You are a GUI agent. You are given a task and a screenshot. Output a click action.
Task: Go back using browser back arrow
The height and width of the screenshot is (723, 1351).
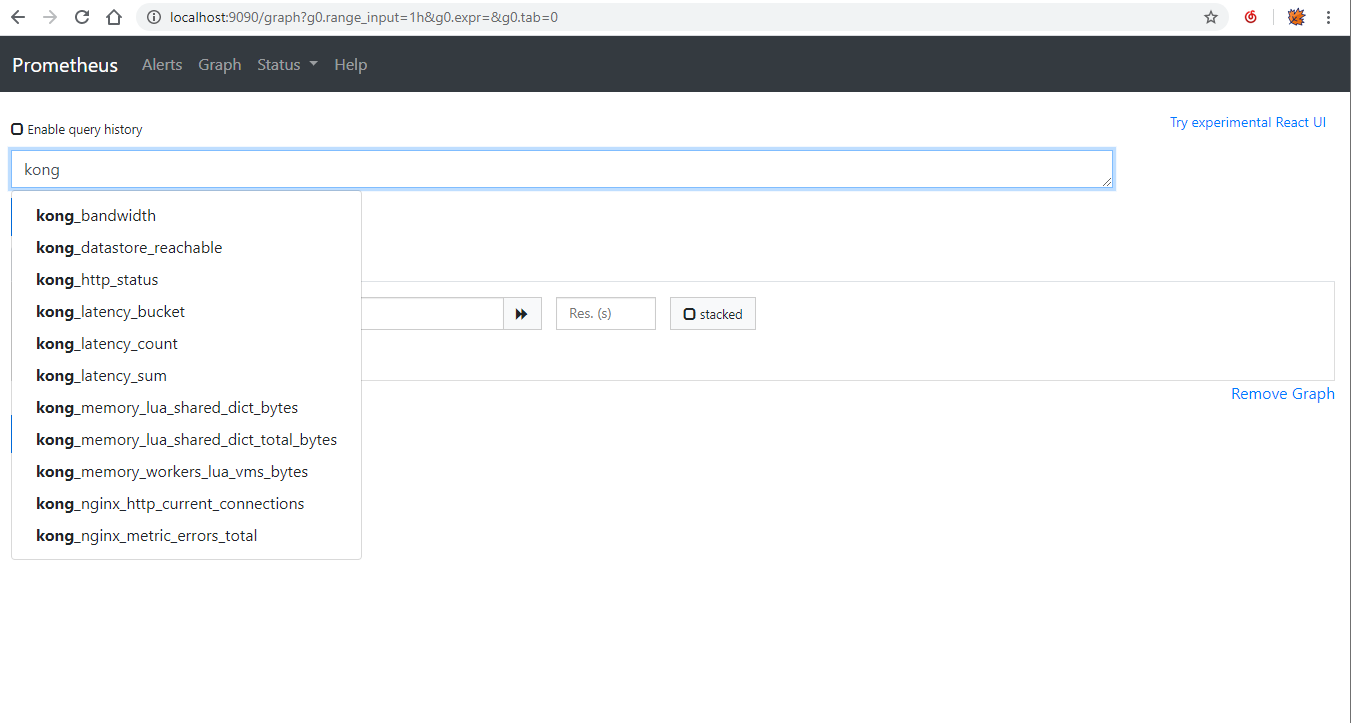point(18,17)
